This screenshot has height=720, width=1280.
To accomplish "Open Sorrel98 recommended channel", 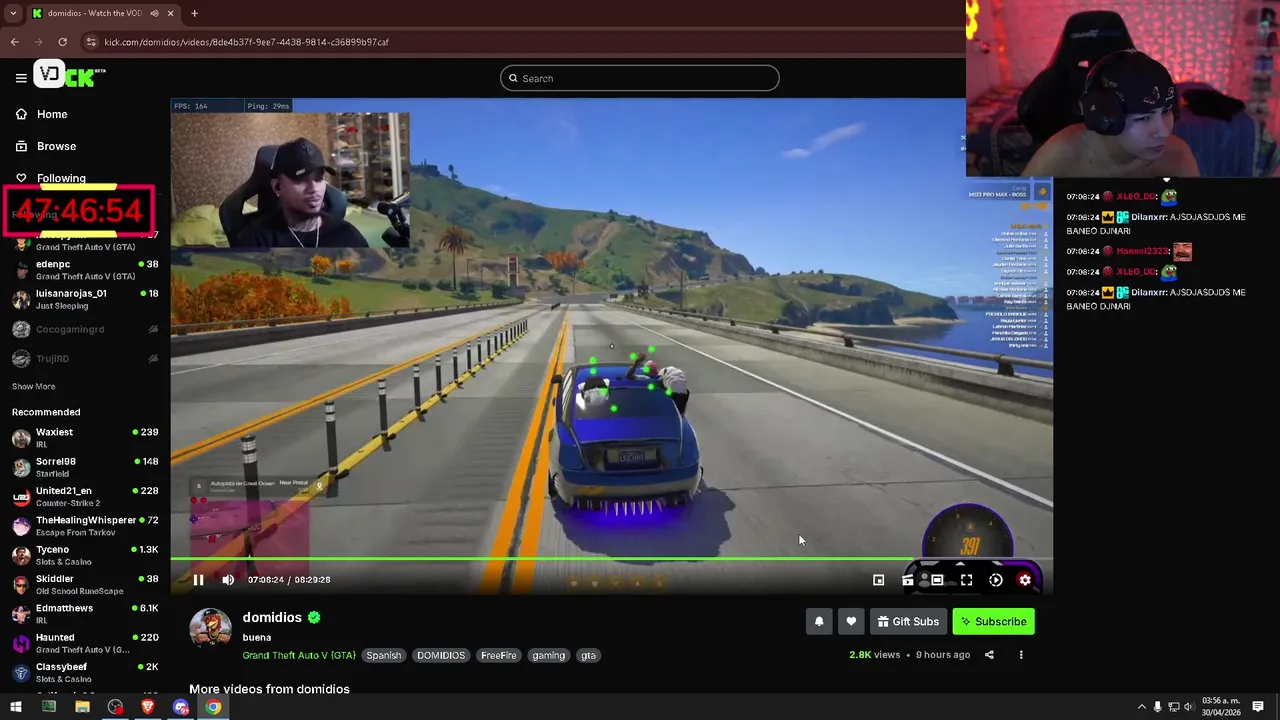I will coord(85,467).
